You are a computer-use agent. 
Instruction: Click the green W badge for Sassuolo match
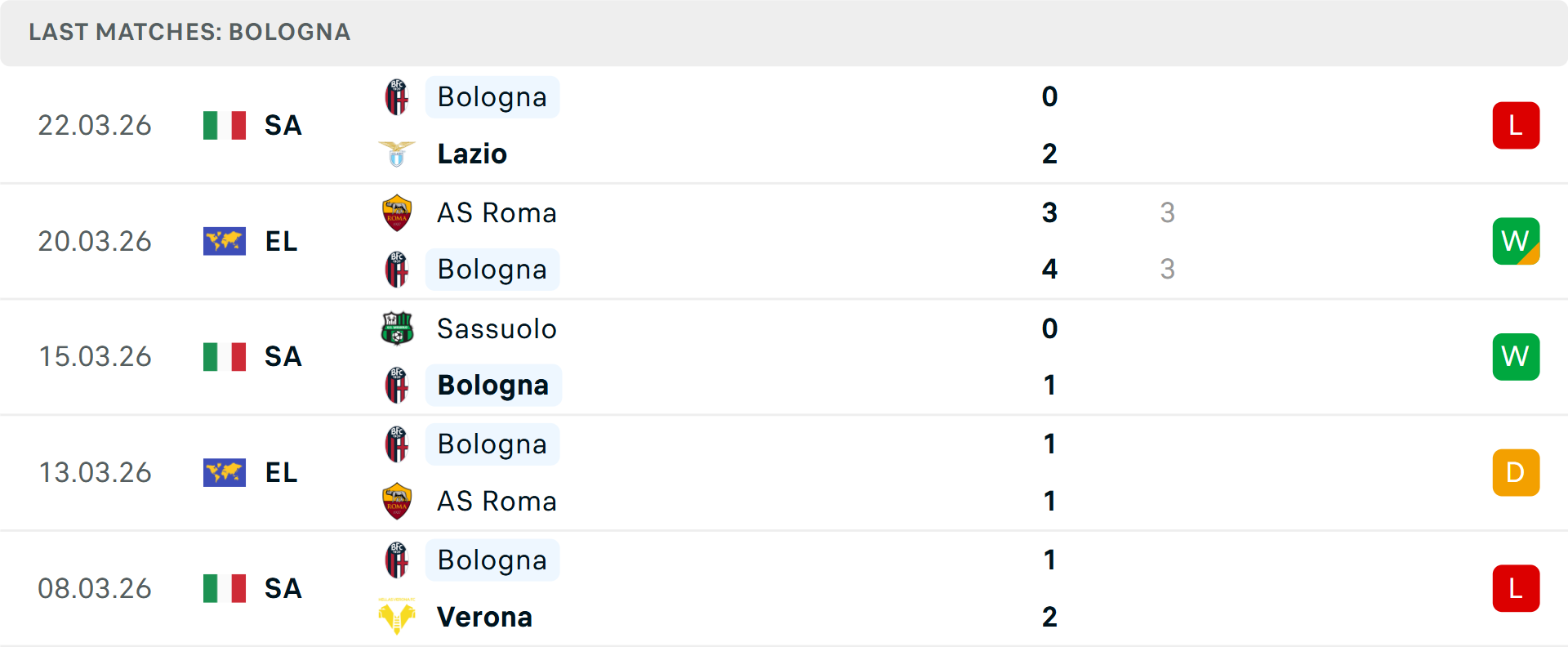1516,357
